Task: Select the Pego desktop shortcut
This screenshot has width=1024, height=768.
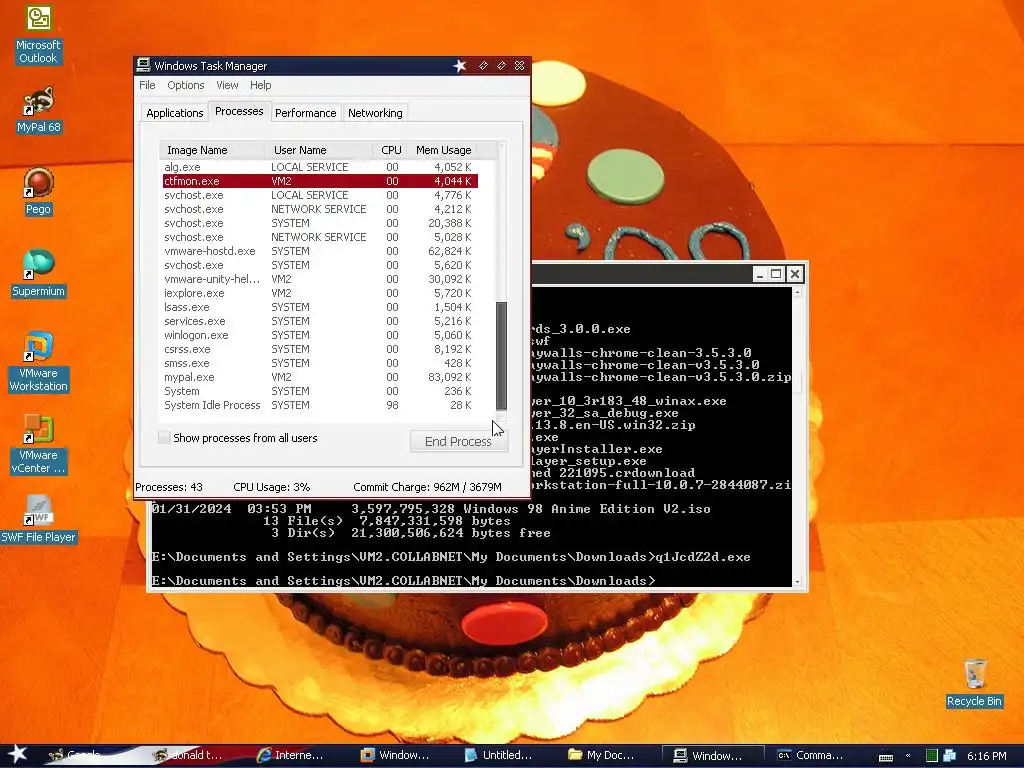Action: [x=38, y=191]
